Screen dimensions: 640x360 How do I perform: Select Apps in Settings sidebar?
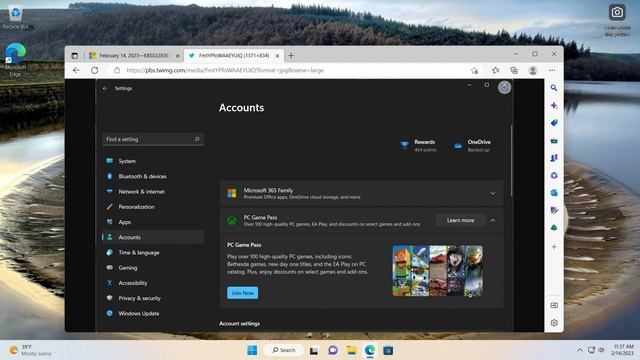pos(153,222)
